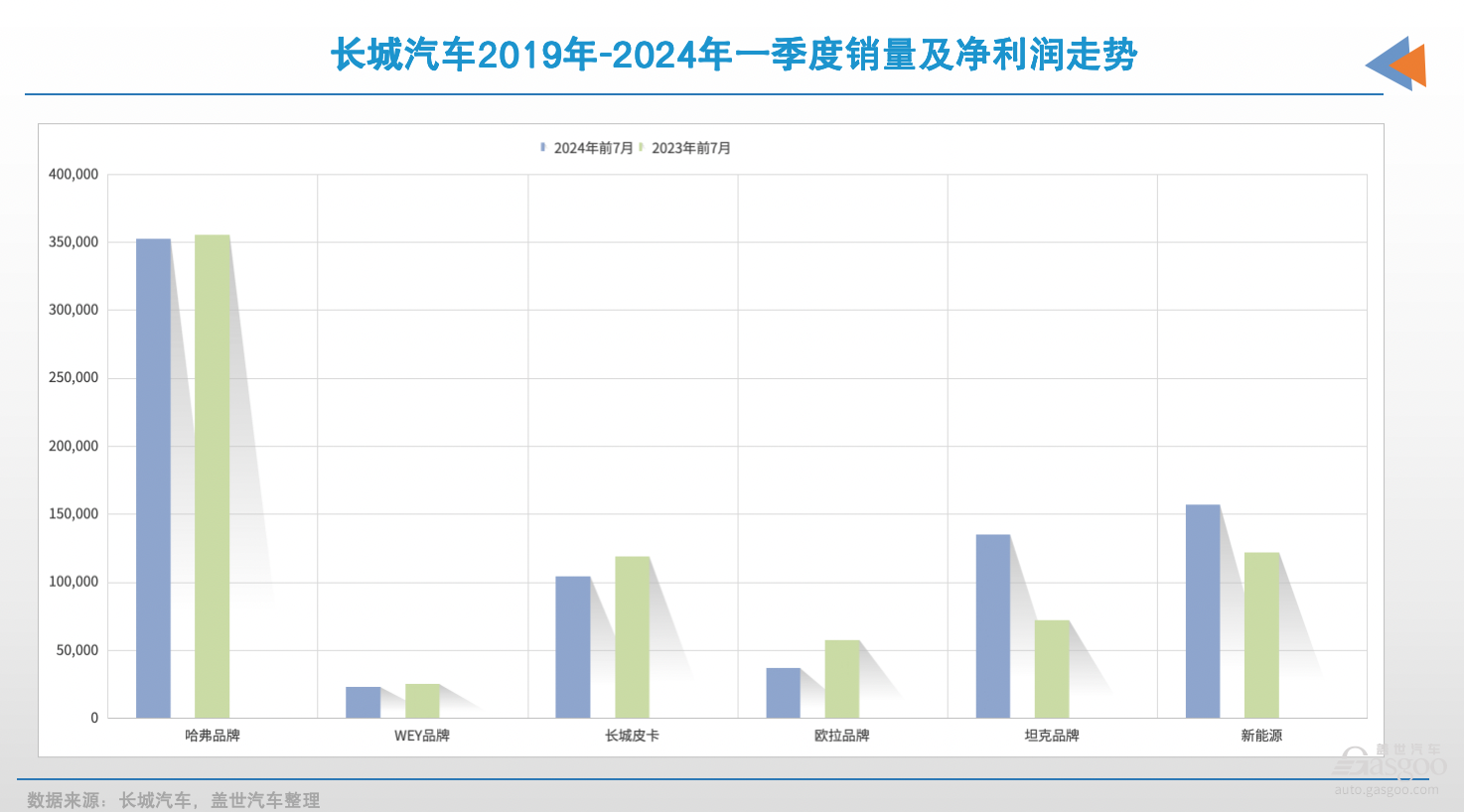This screenshot has width=1464, height=812.
Task: Click the Gasgoo watermark logo
Action: click(1391, 761)
